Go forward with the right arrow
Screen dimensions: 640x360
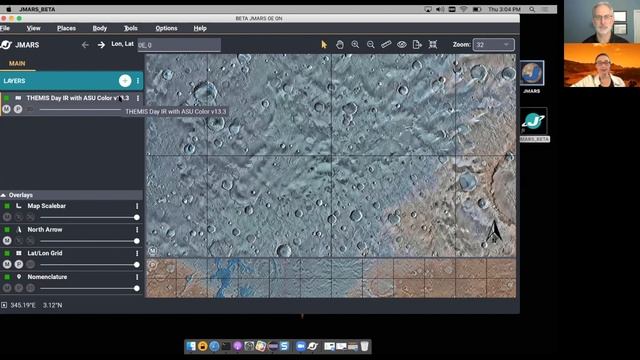pos(101,45)
